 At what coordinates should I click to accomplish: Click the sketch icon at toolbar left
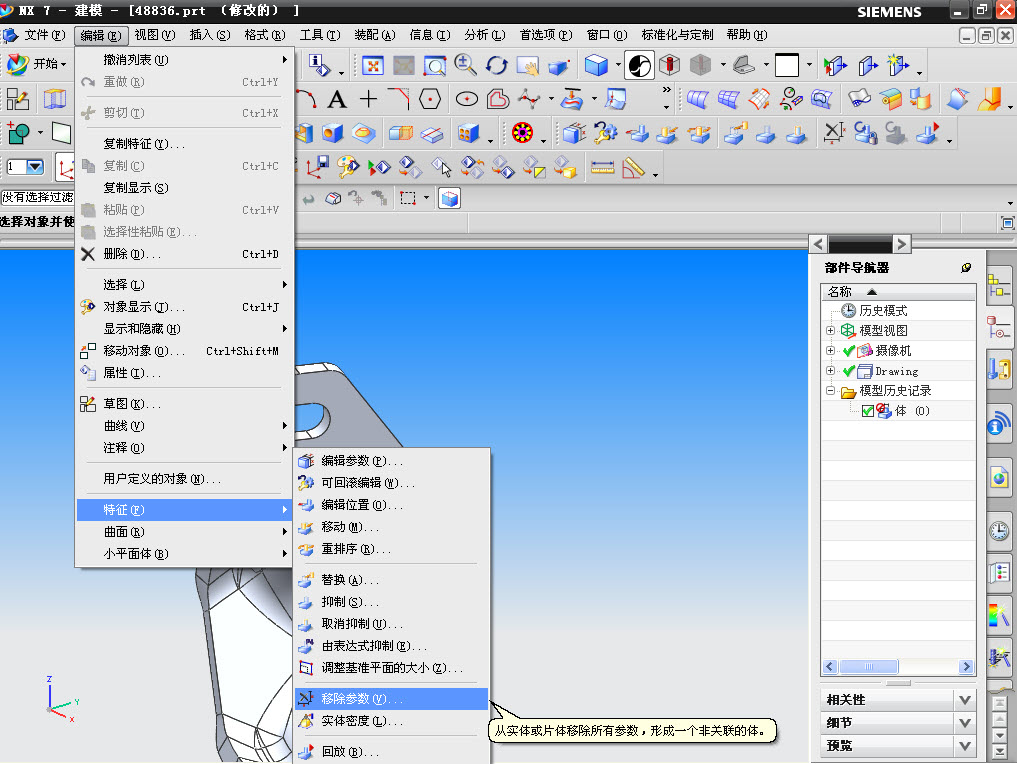[x=18, y=99]
